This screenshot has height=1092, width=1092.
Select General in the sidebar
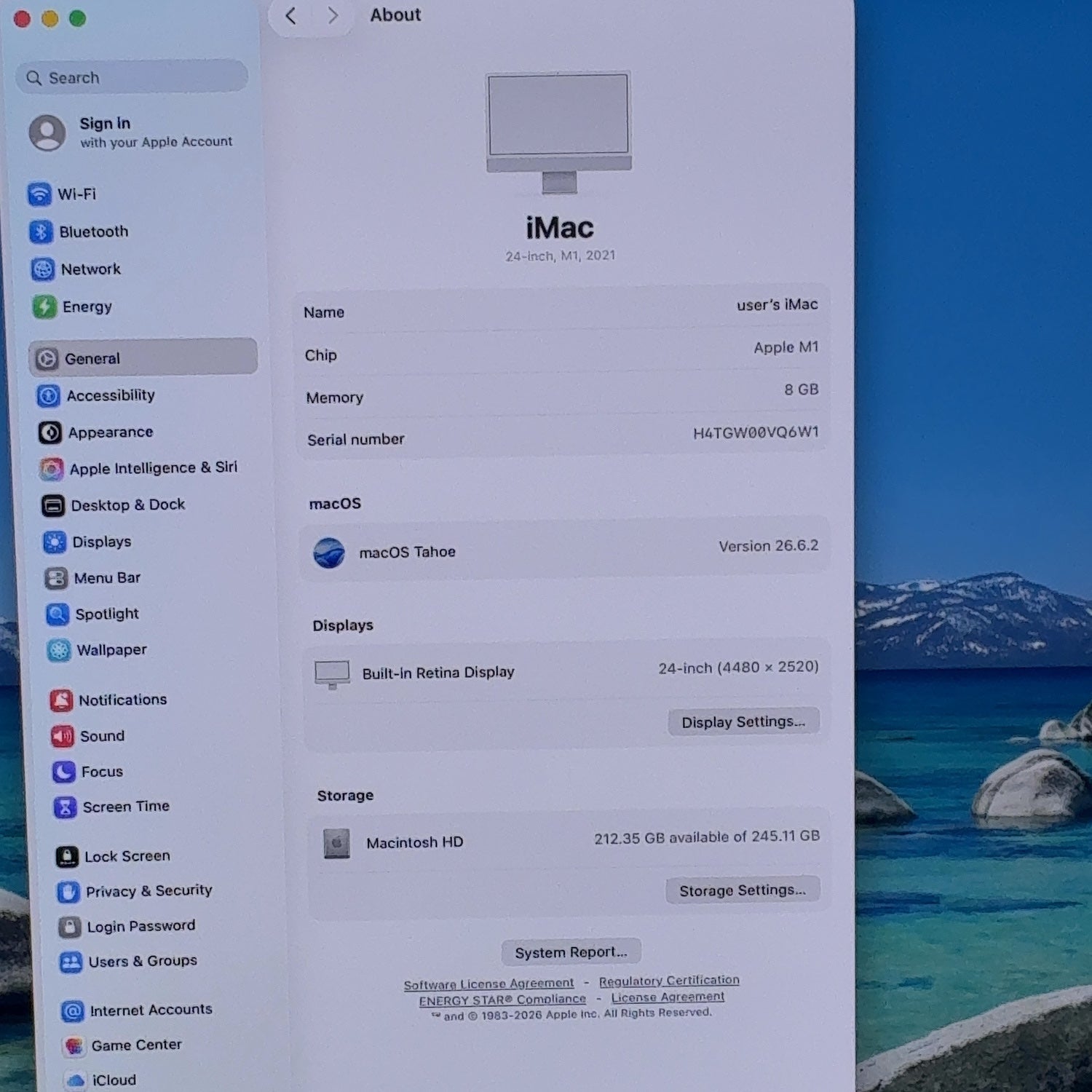point(143,357)
